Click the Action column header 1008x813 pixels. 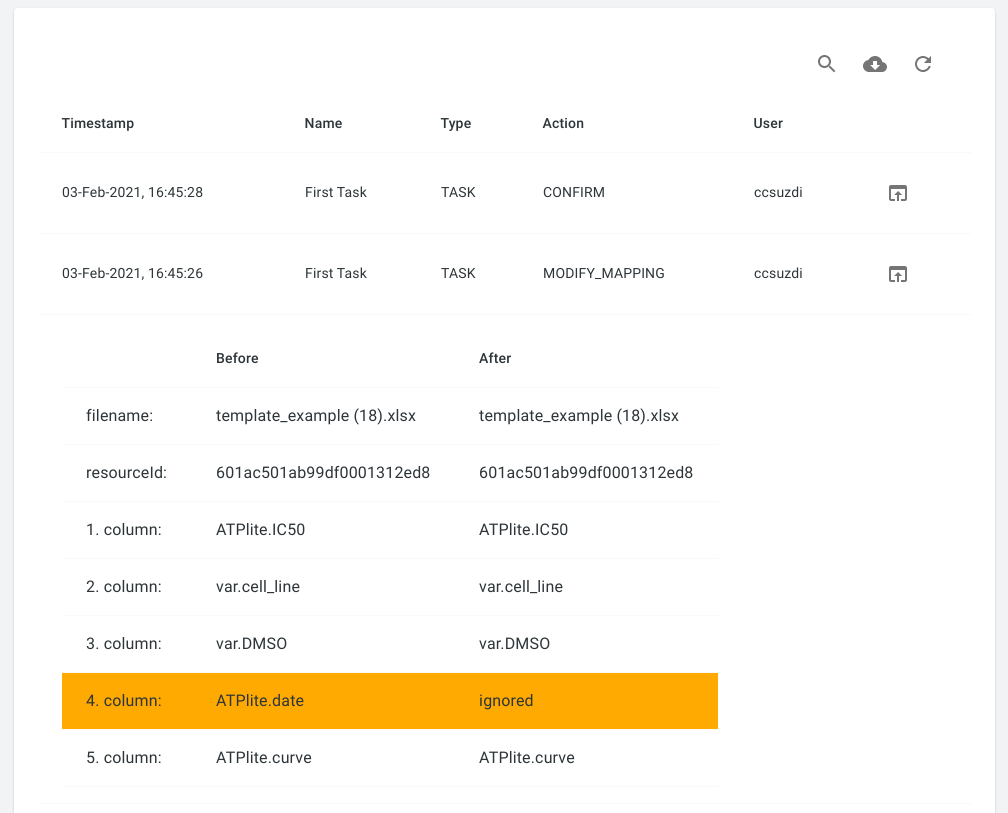(563, 123)
